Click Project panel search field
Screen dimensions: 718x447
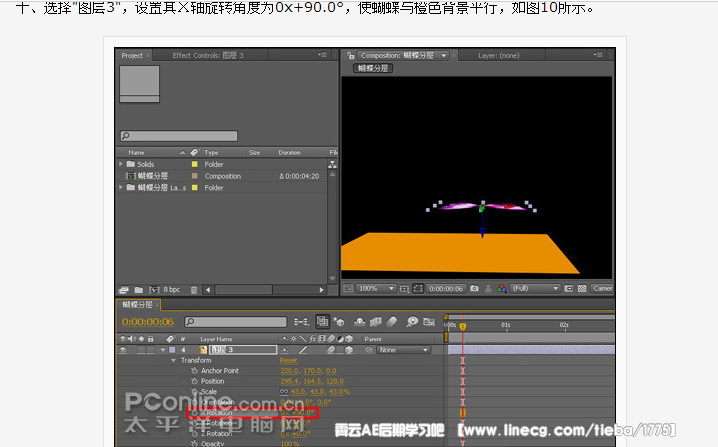click(x=179, y=136)
